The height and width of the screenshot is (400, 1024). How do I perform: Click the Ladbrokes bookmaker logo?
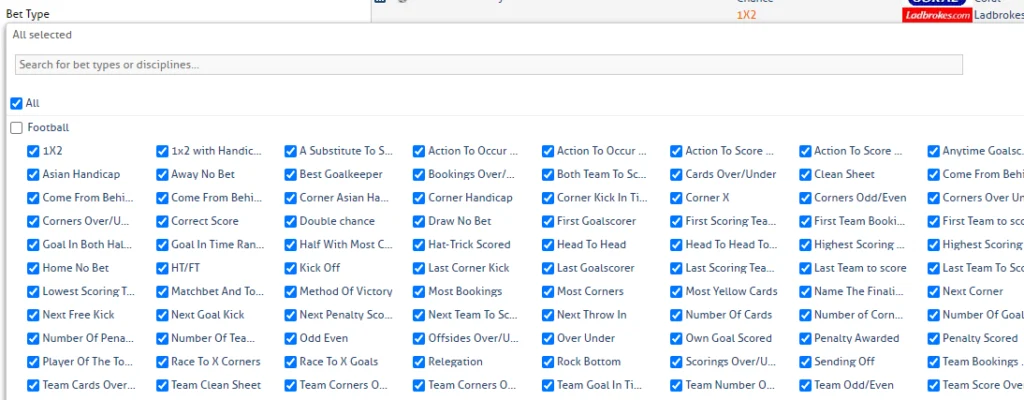pyautogui.click(x=936, y=15)
